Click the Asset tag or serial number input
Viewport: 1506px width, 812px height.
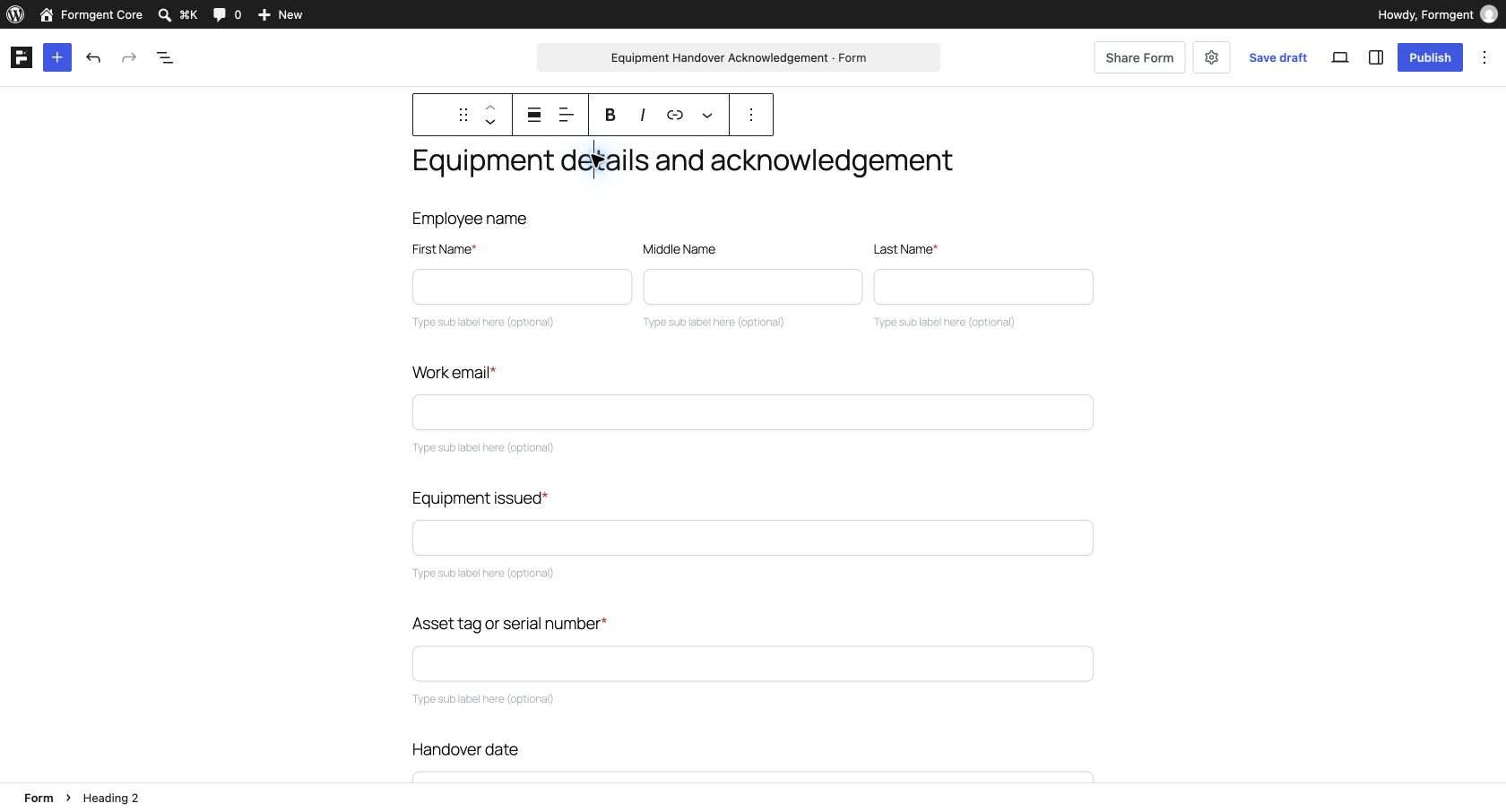point(753,664)
